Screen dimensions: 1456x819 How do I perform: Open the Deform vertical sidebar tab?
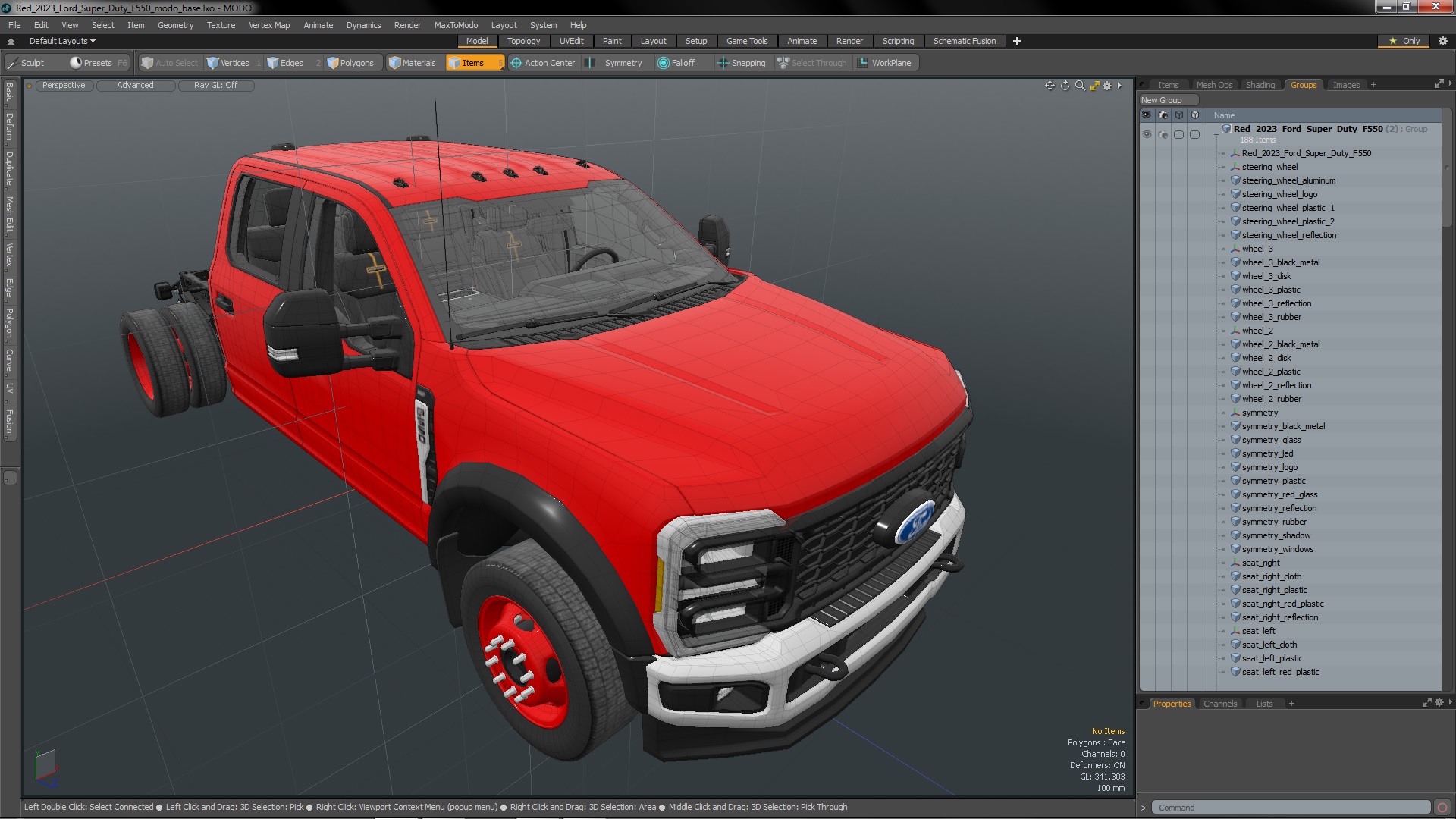(x=10, y=127)
